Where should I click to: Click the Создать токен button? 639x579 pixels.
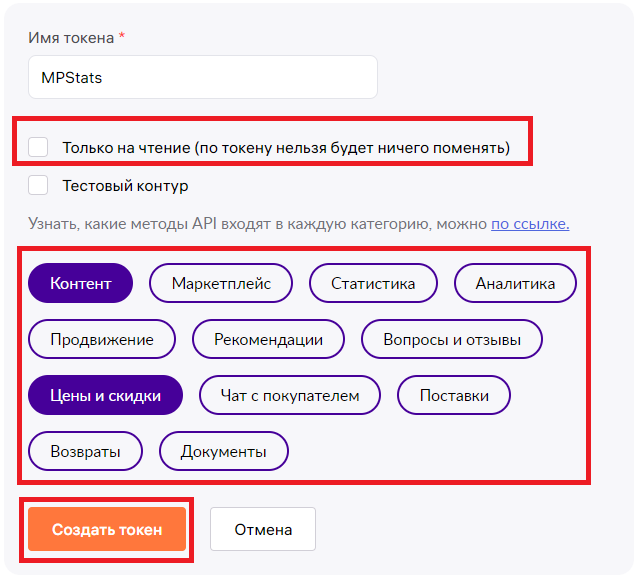click(x=107, y=529)
